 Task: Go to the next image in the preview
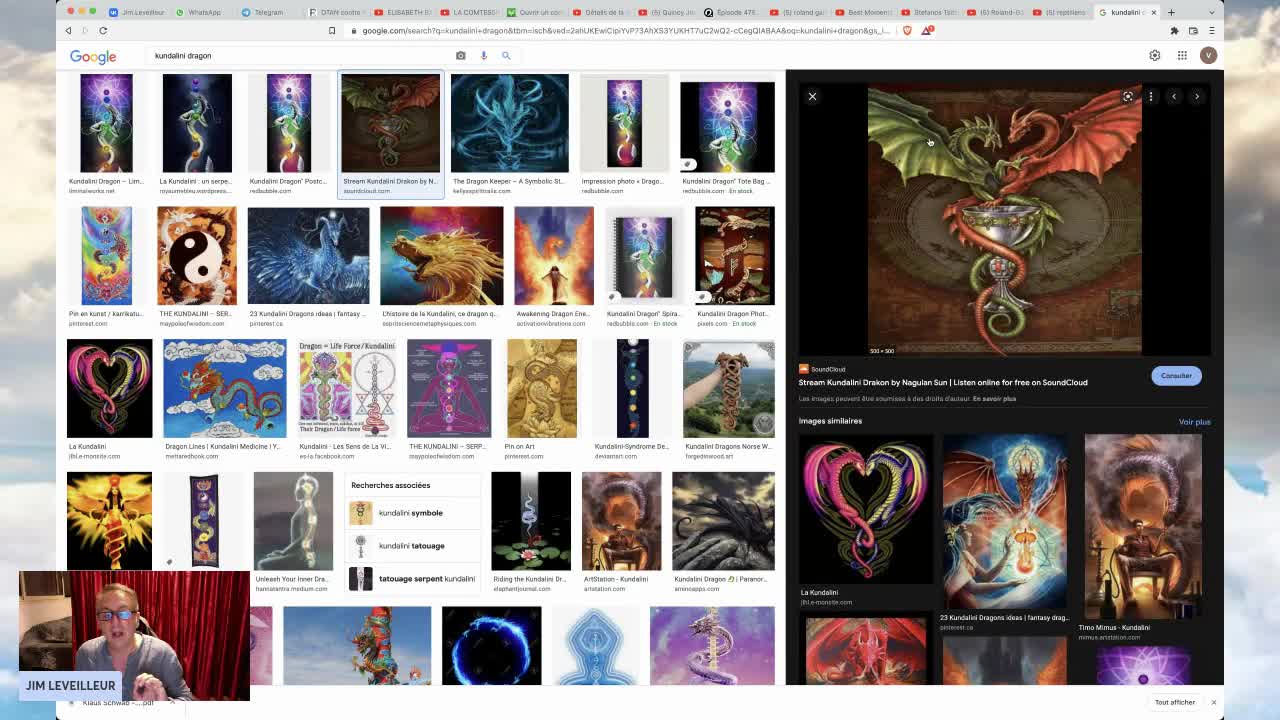(x=1197, y=96)
